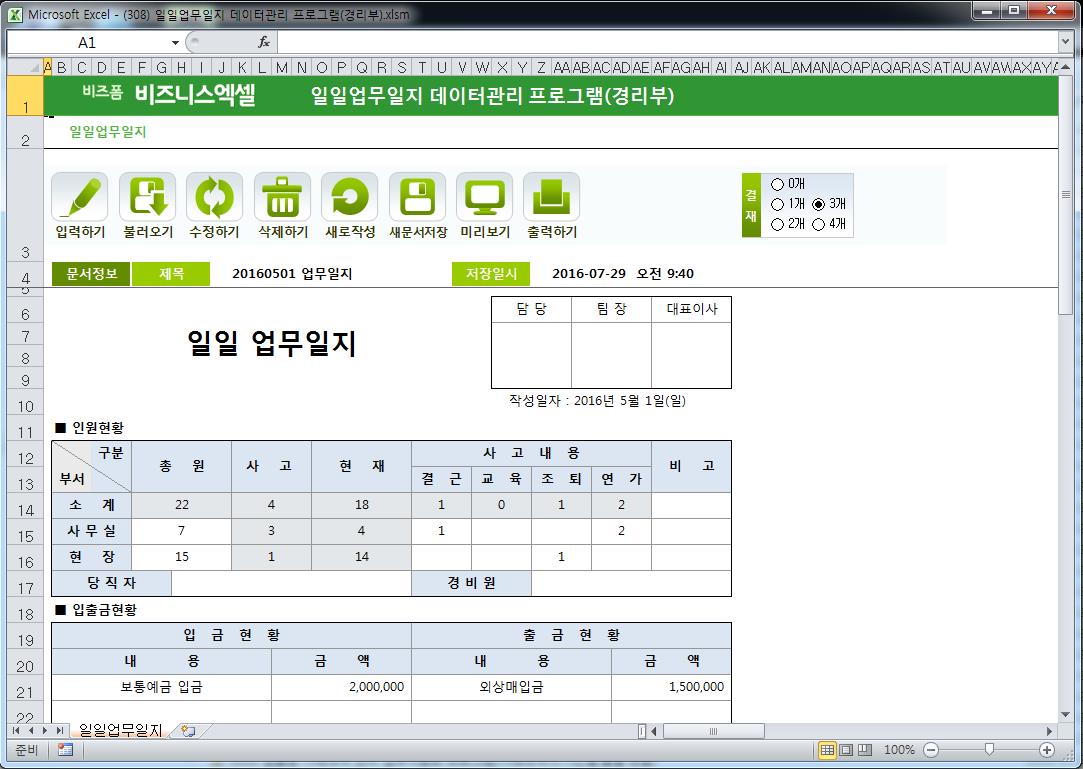
Task: Click the zoom in plus button
Action: pos(1047,750)
